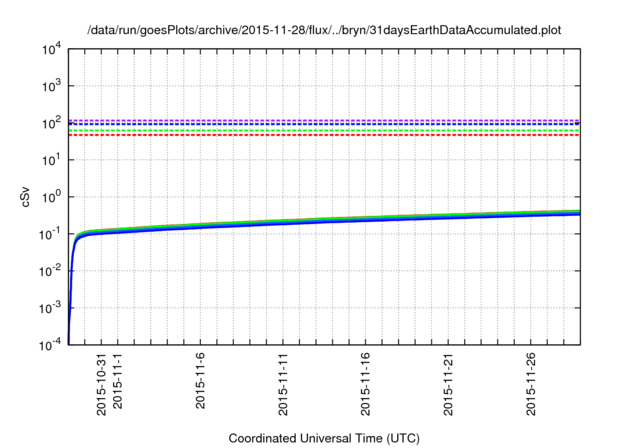Click the 10^-3 y-axis tick label

point(50,308)
